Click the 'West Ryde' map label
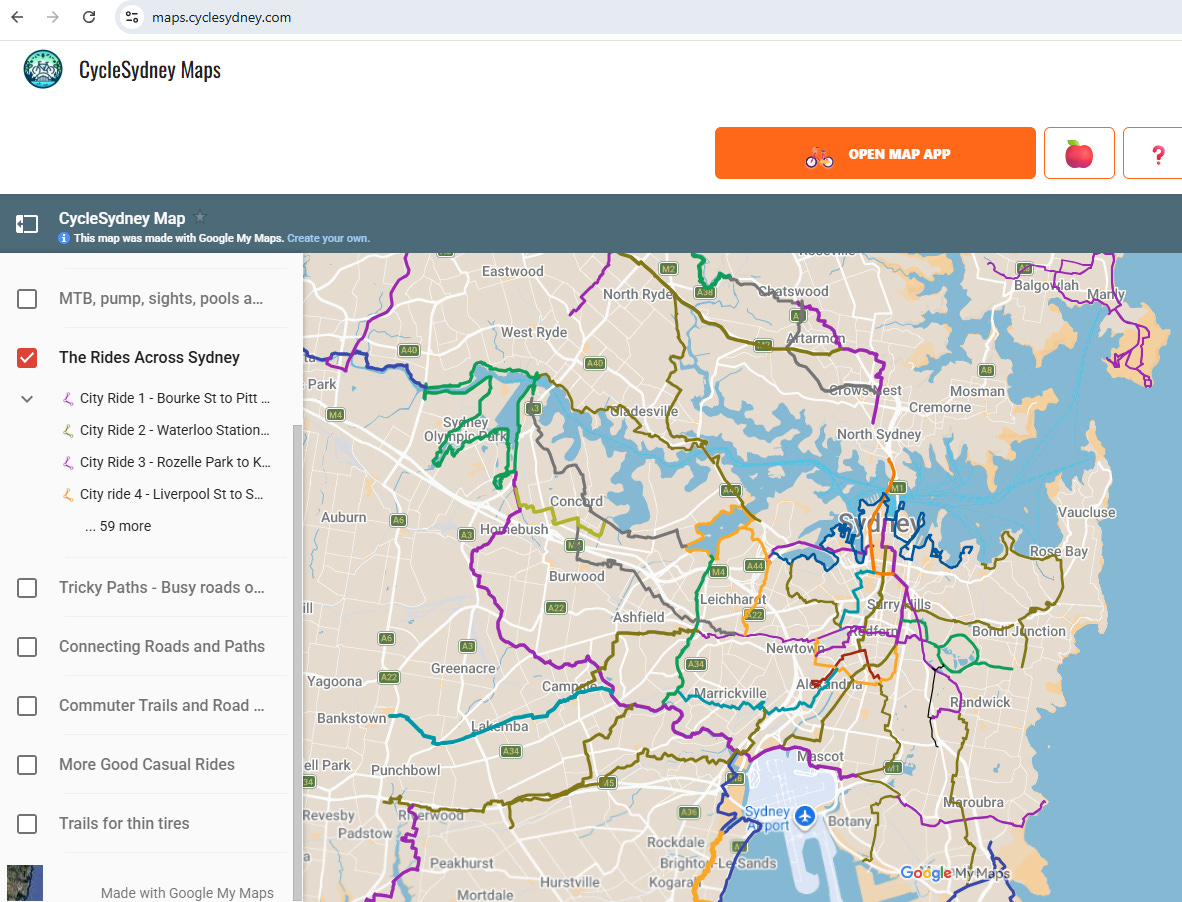Image resolution: width=1182 pixels, height=902 pixels. 534,332
